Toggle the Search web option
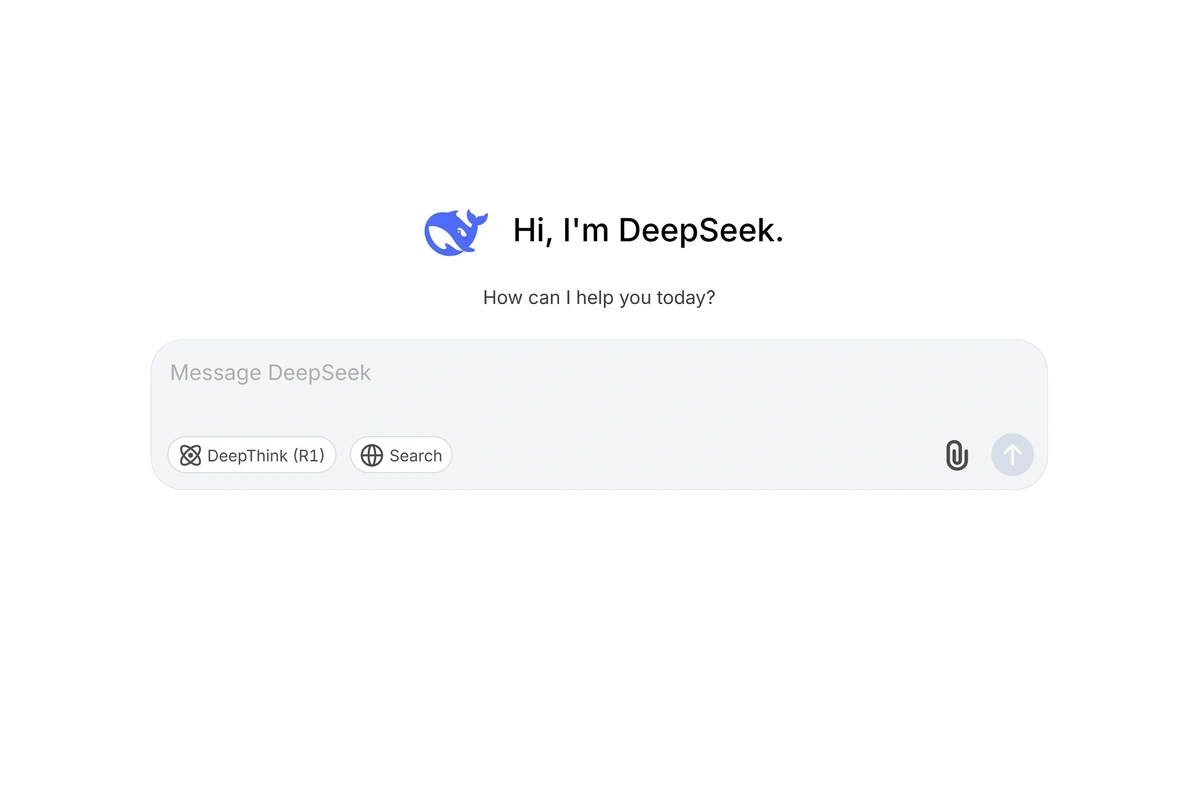Viewport: 1200px width, 800px height. coord(401,455)
